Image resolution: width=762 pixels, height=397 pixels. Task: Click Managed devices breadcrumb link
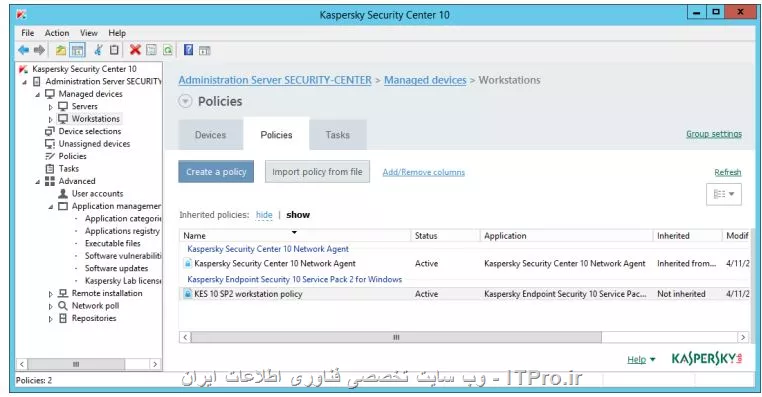(425, 80)
